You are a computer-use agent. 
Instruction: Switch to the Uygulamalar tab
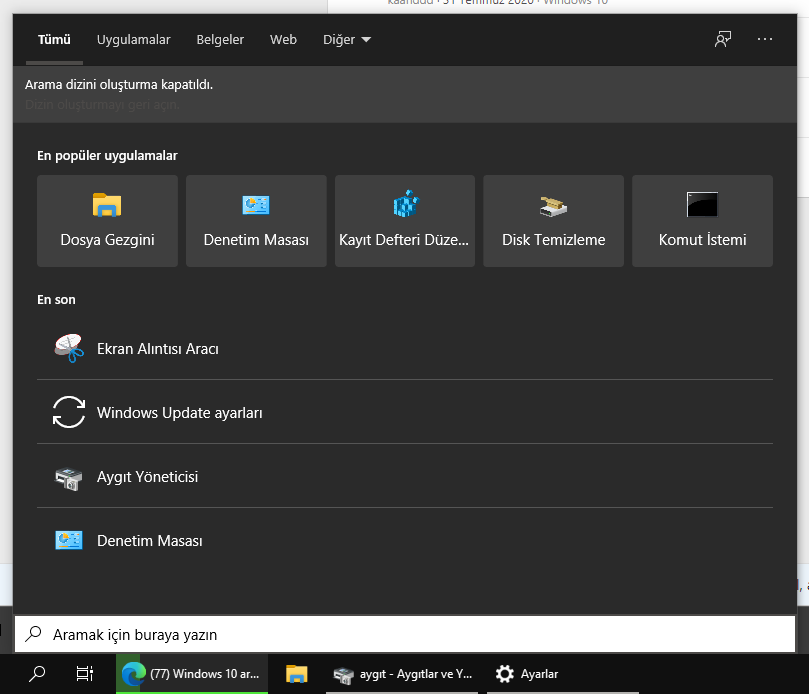point(134,40)
